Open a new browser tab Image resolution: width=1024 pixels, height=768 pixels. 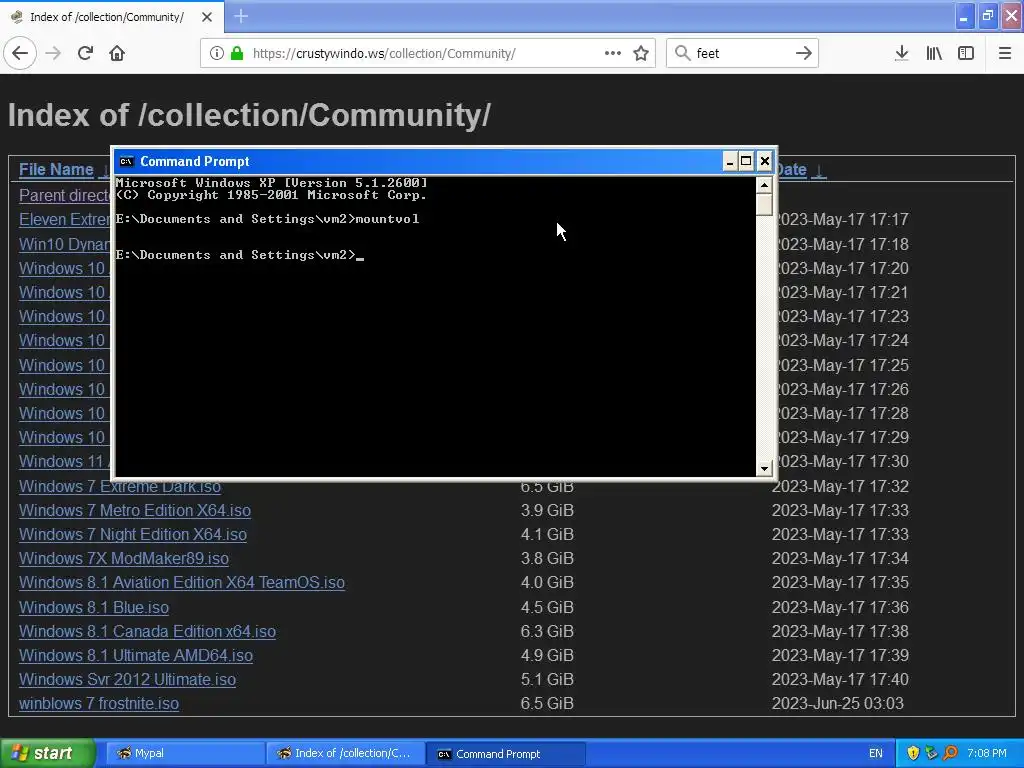(x=241, y=16)
